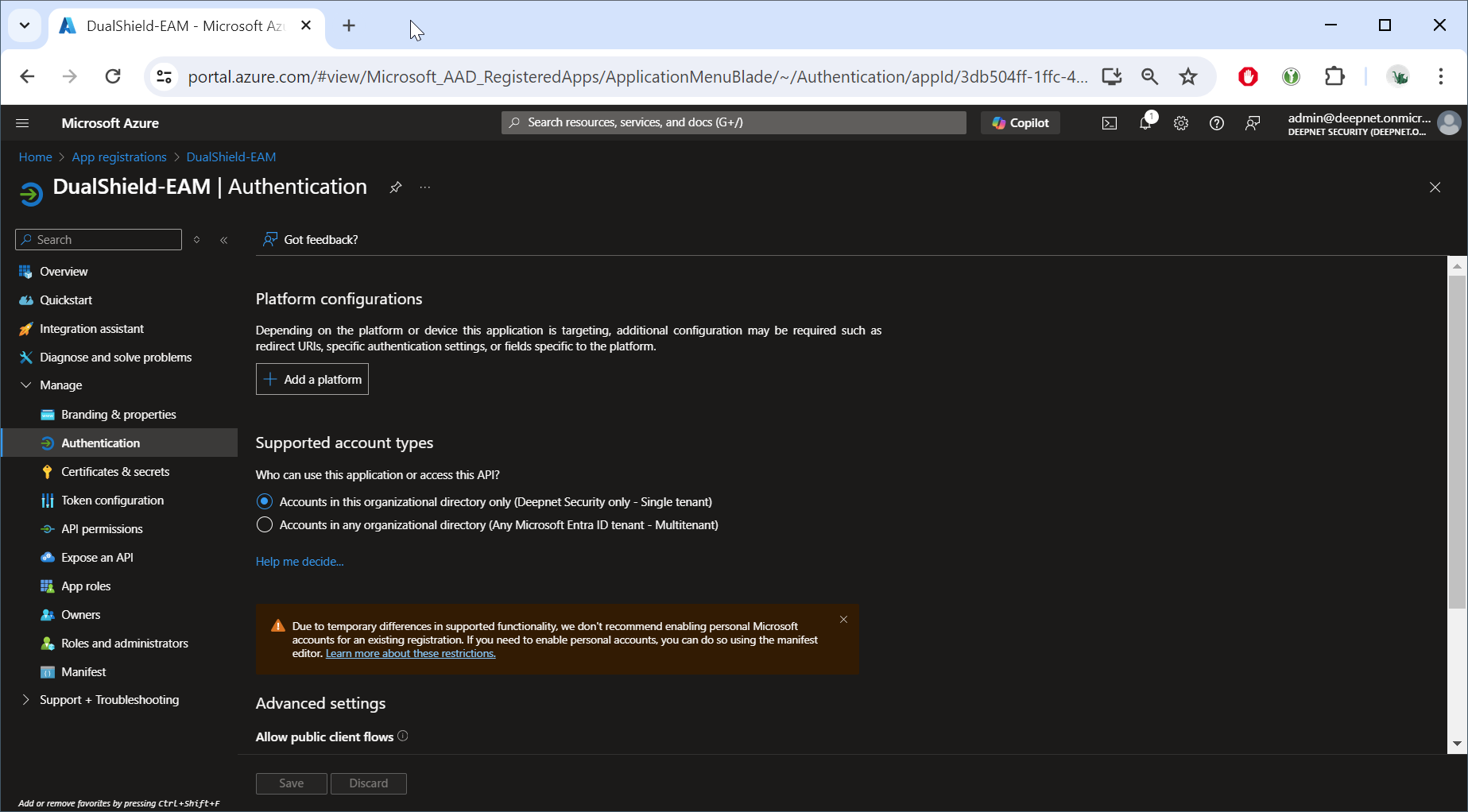
Task: Expand Support + Troubleshooting section
Action: [25, 700]
